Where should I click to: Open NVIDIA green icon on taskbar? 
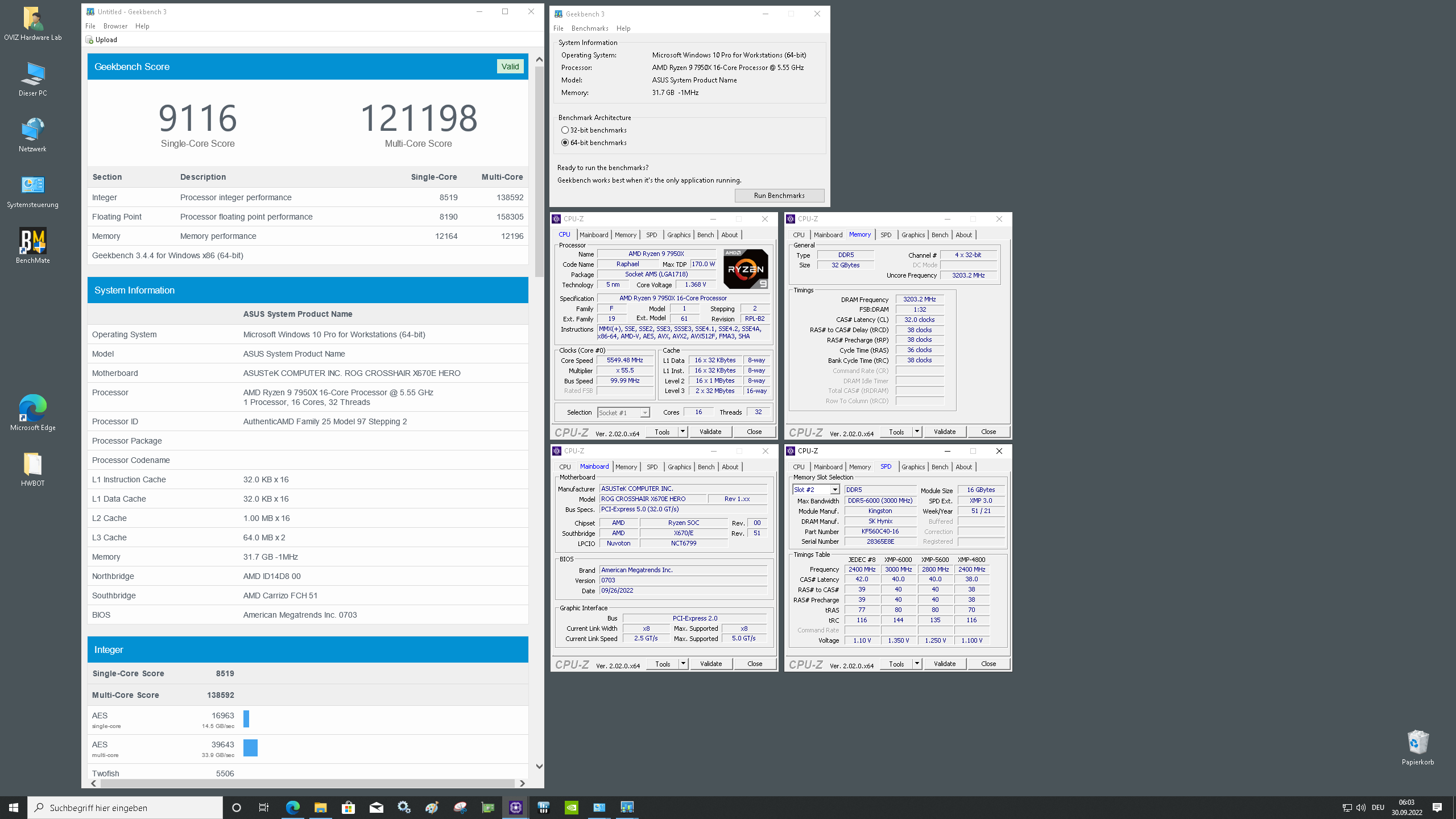tap(572, 808)
